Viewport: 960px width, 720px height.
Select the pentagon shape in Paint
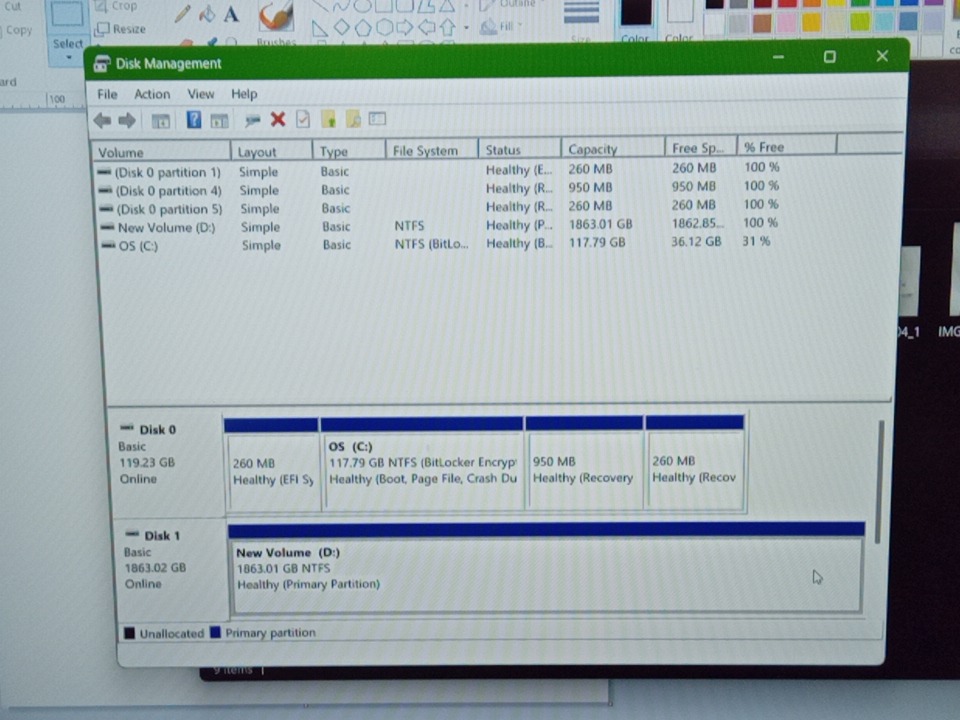362,28
